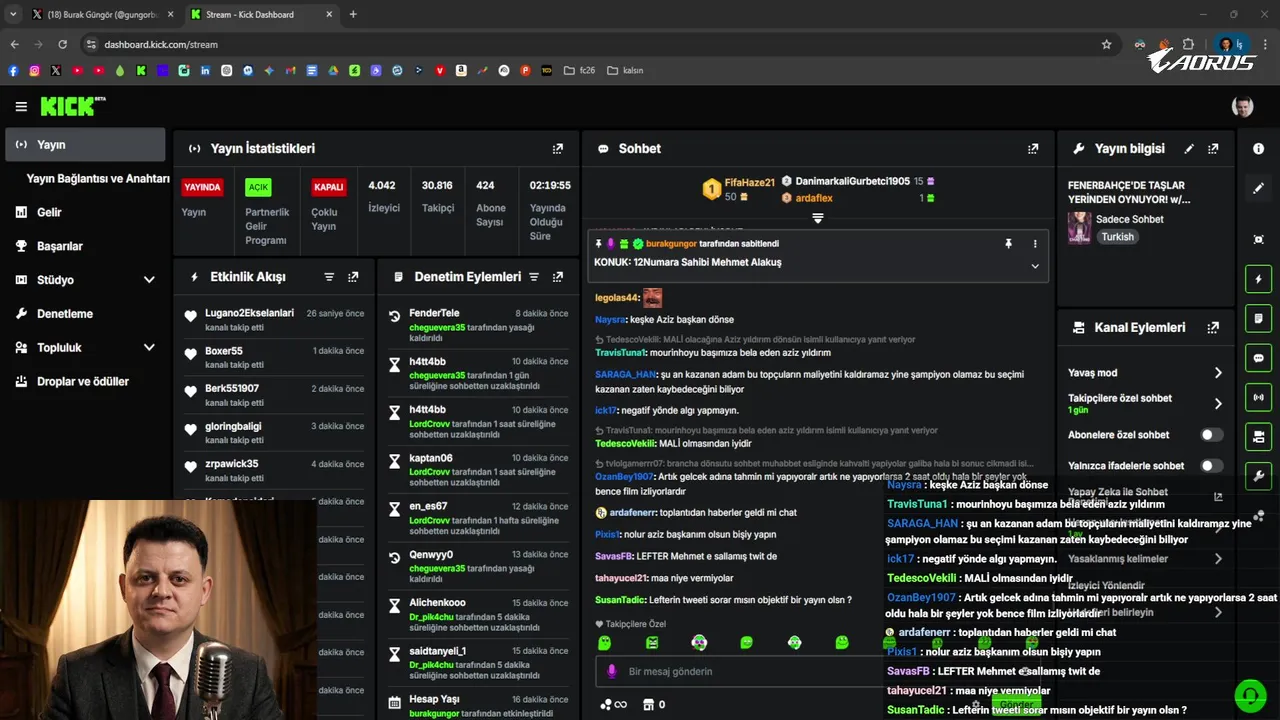The width and height of the screenshot is (1280, 720).
Task: Reload the page
Action: click(x=62, y=44)
